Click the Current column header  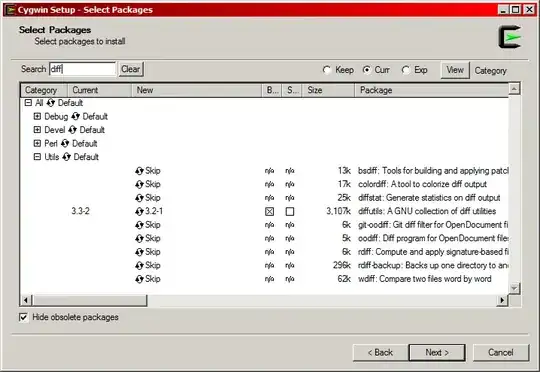coord(100,90)
